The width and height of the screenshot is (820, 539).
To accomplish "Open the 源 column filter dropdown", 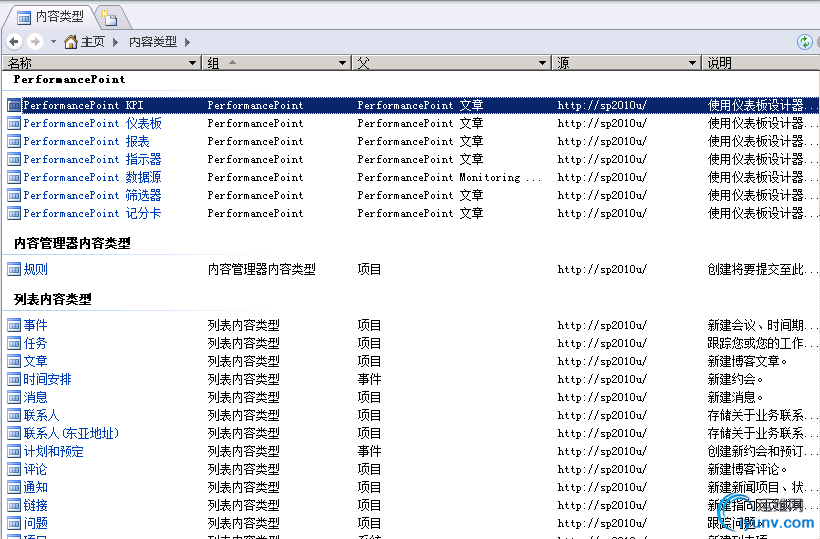I will [x=692, y=63].
